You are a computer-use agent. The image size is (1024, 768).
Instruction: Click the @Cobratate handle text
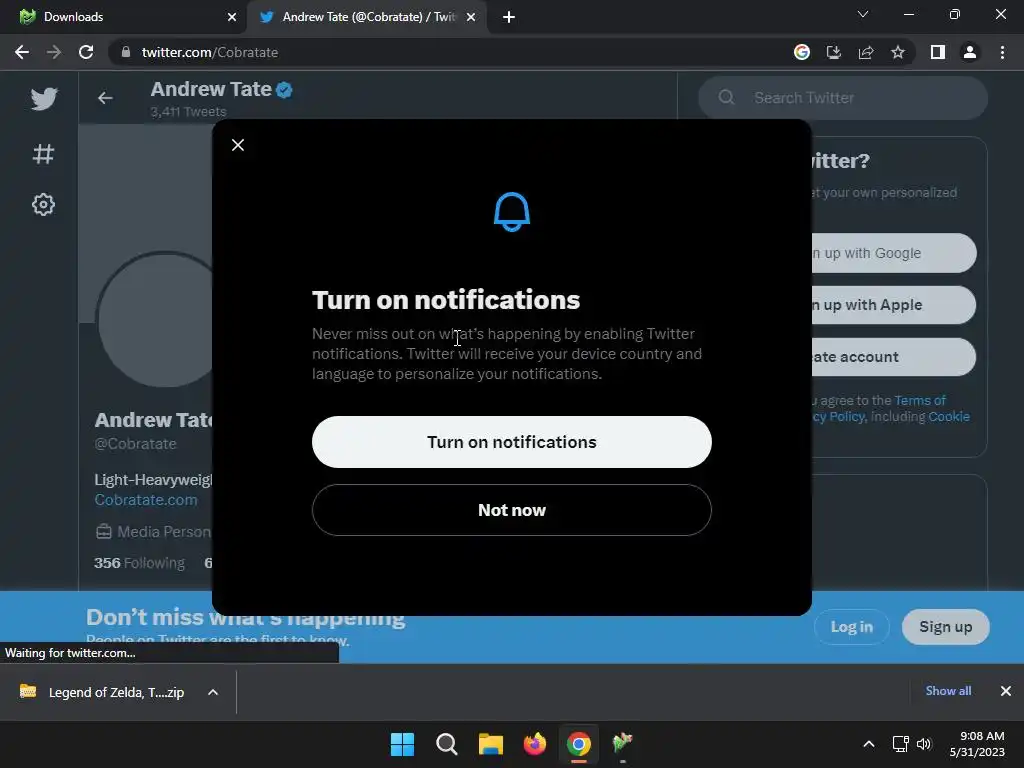coord(135,444)
